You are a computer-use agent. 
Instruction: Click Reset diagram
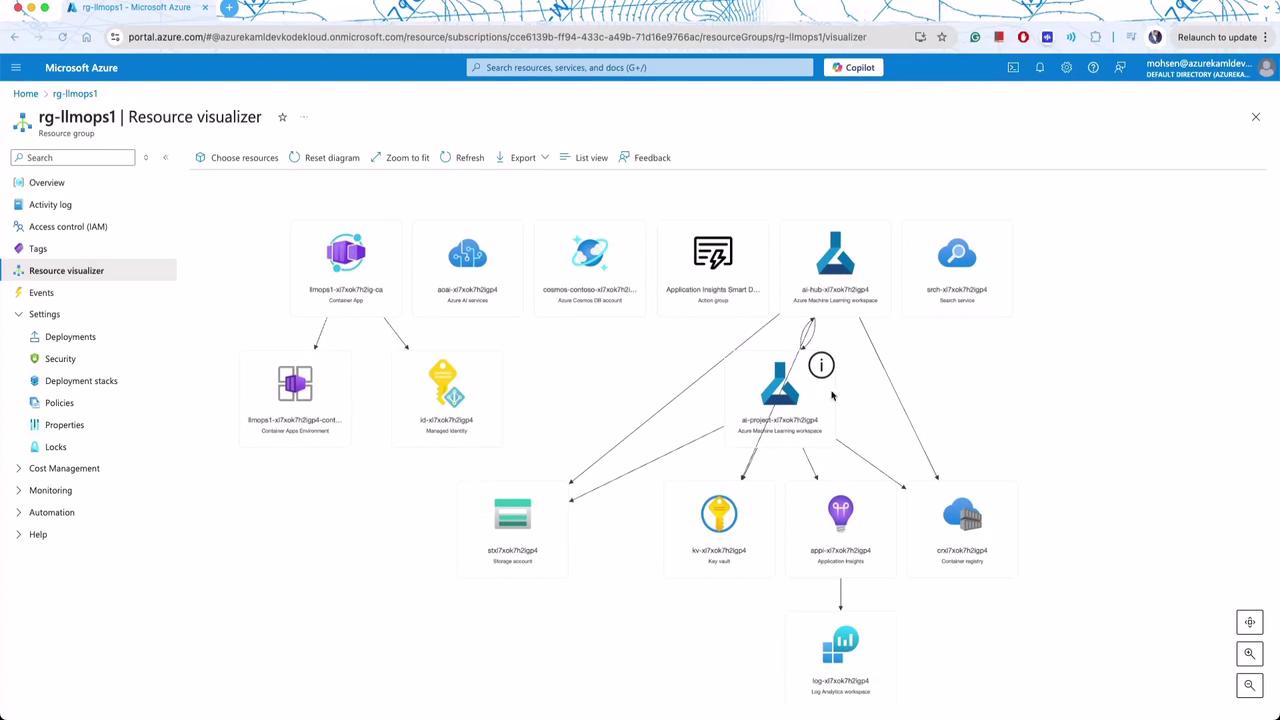(x=324, y=158)
